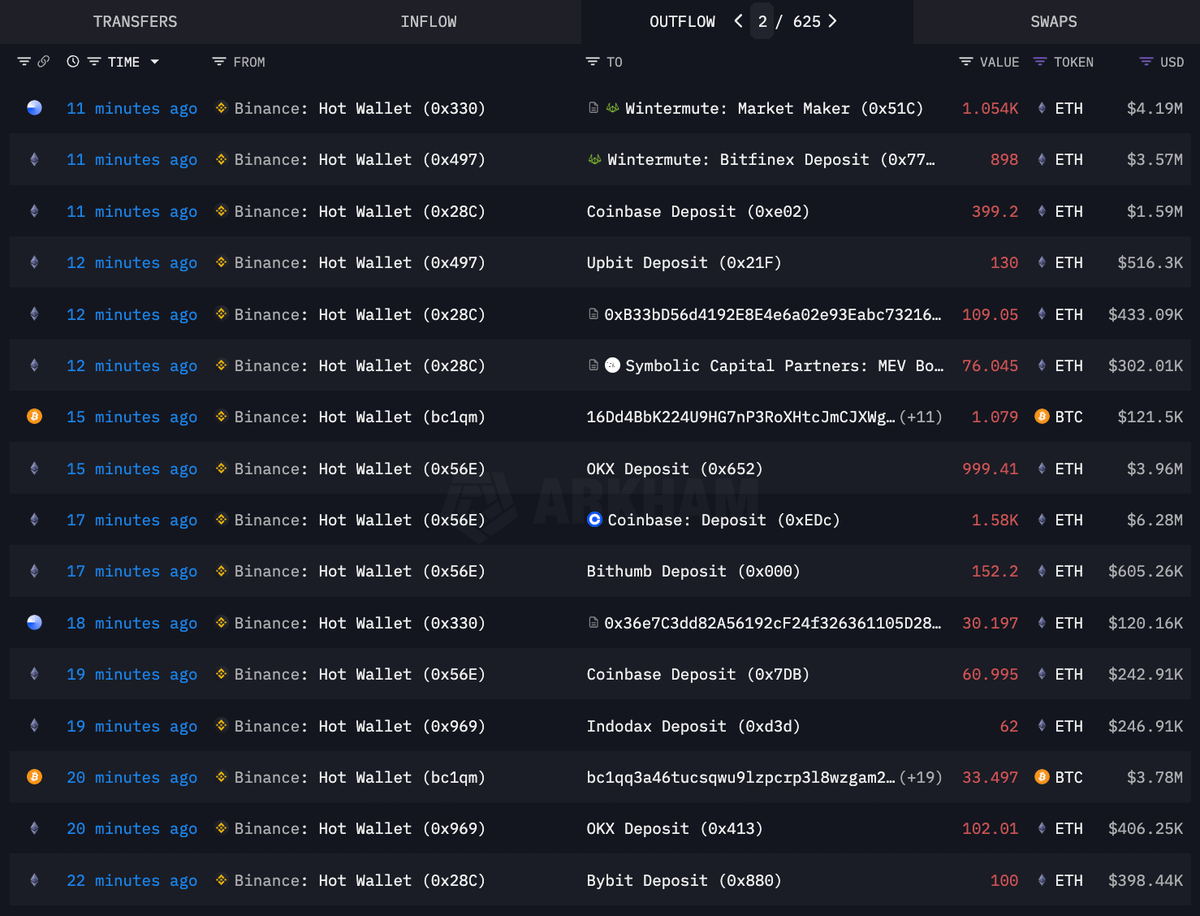Click the $398.44K USD amount

coord(1146,881)
